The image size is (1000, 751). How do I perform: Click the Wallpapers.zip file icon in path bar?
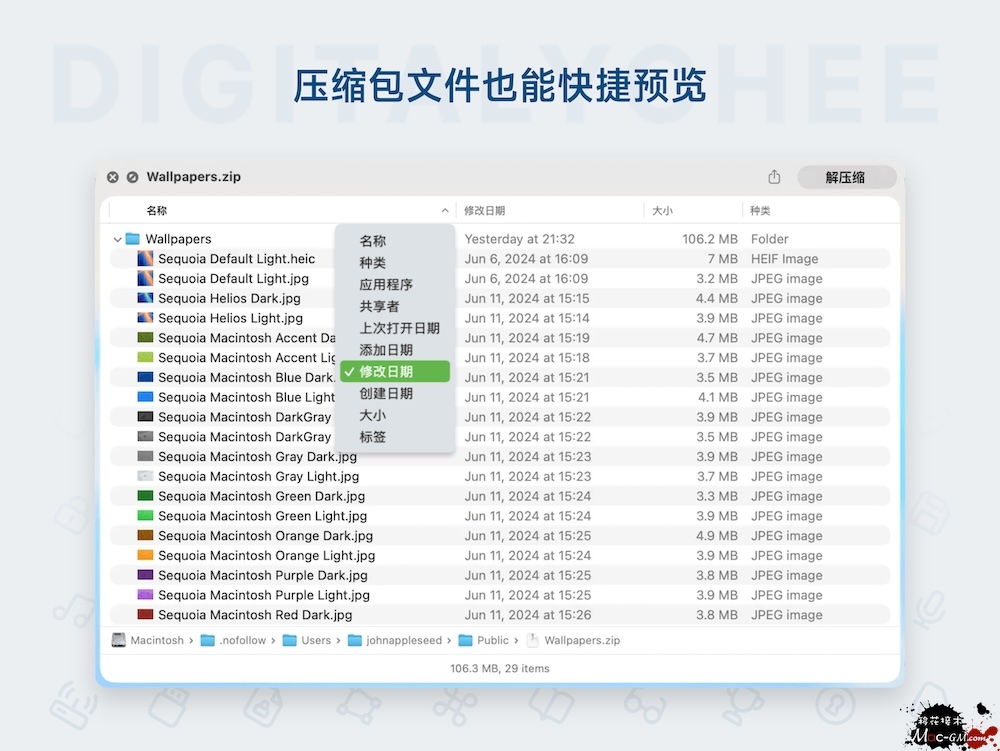pyautogui.click(x=533, y=640)
